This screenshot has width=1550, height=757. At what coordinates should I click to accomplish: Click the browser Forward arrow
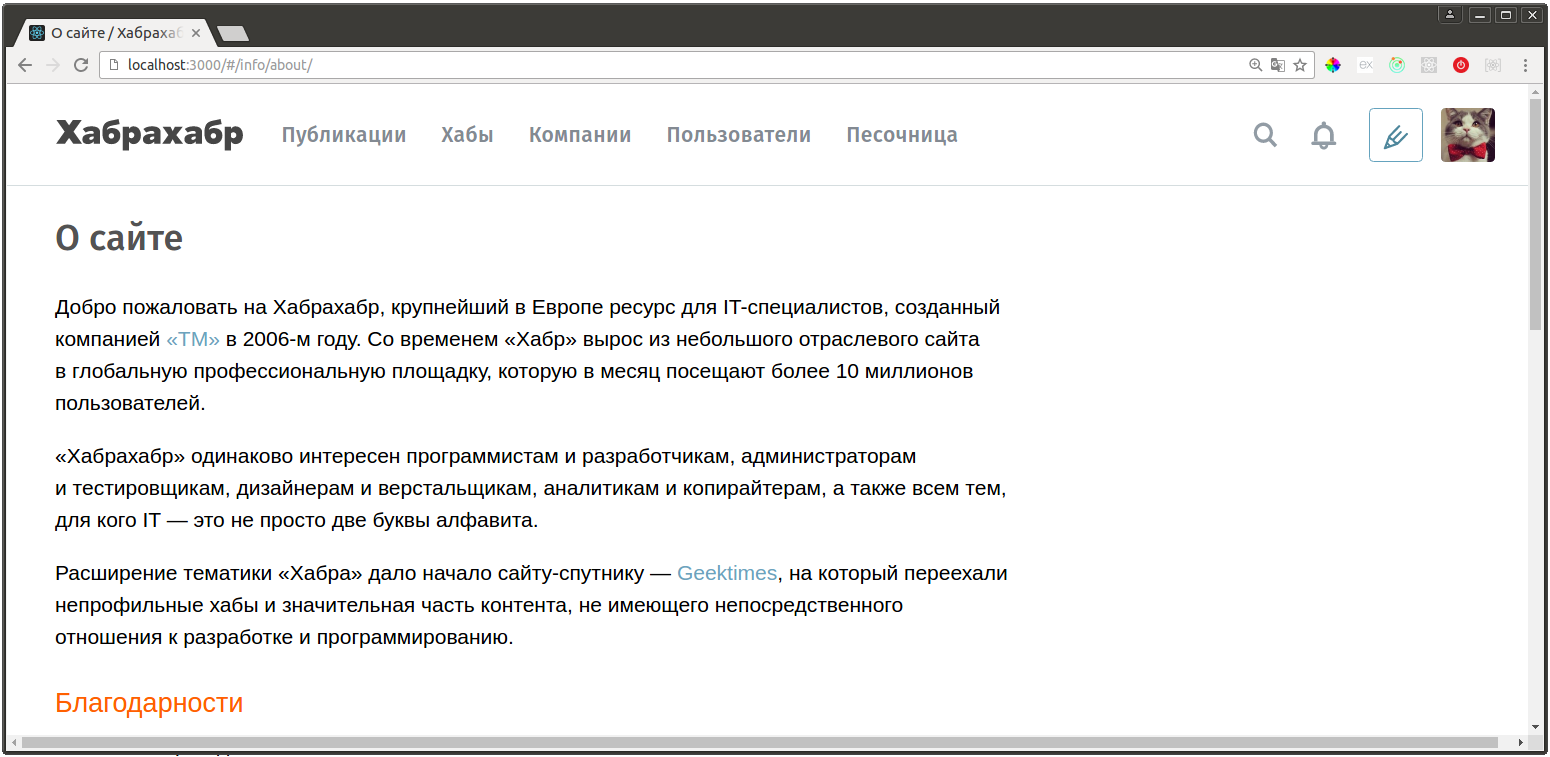click(53, 65)
